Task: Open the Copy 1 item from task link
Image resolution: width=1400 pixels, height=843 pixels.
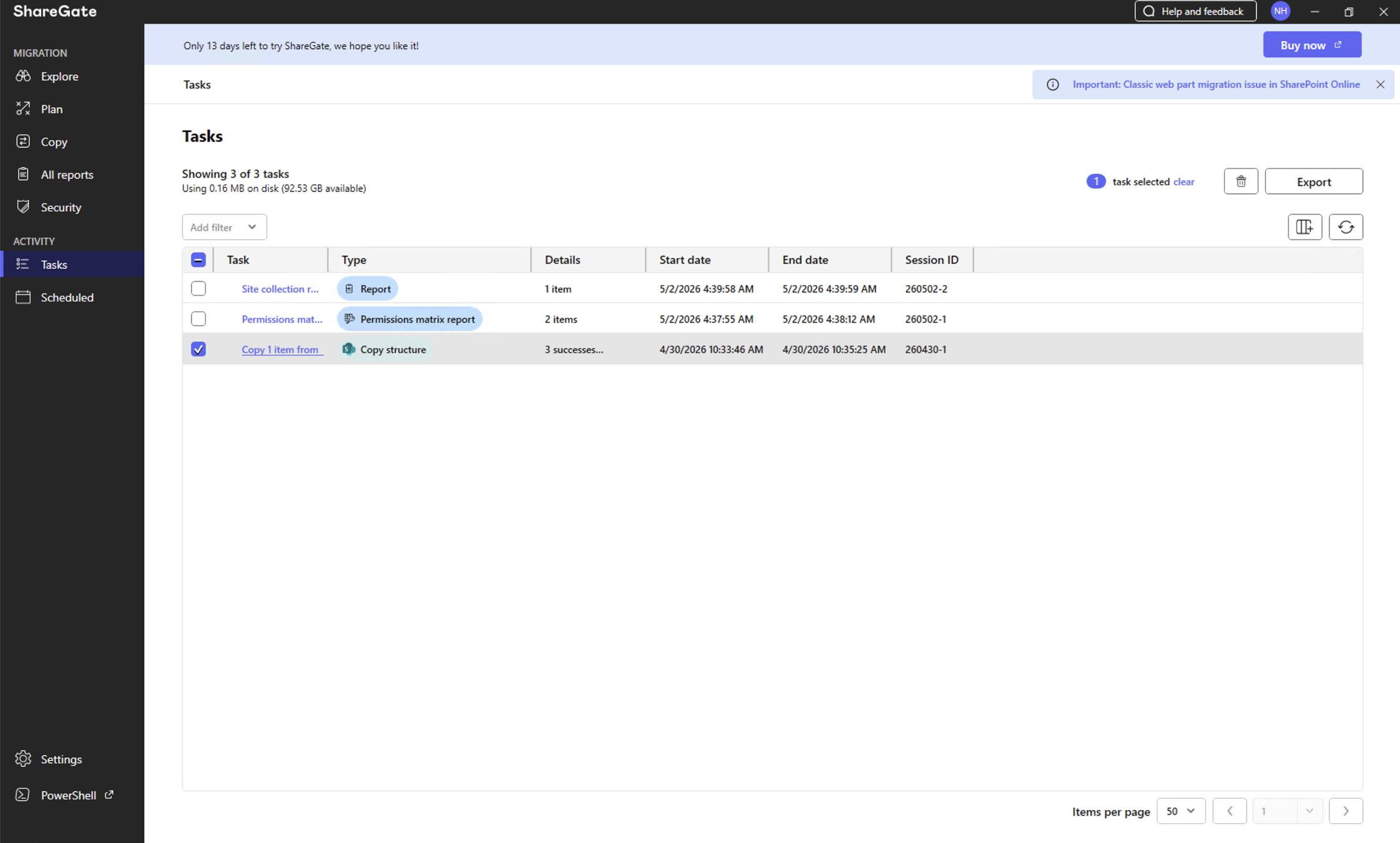Action: click(282, 350)
